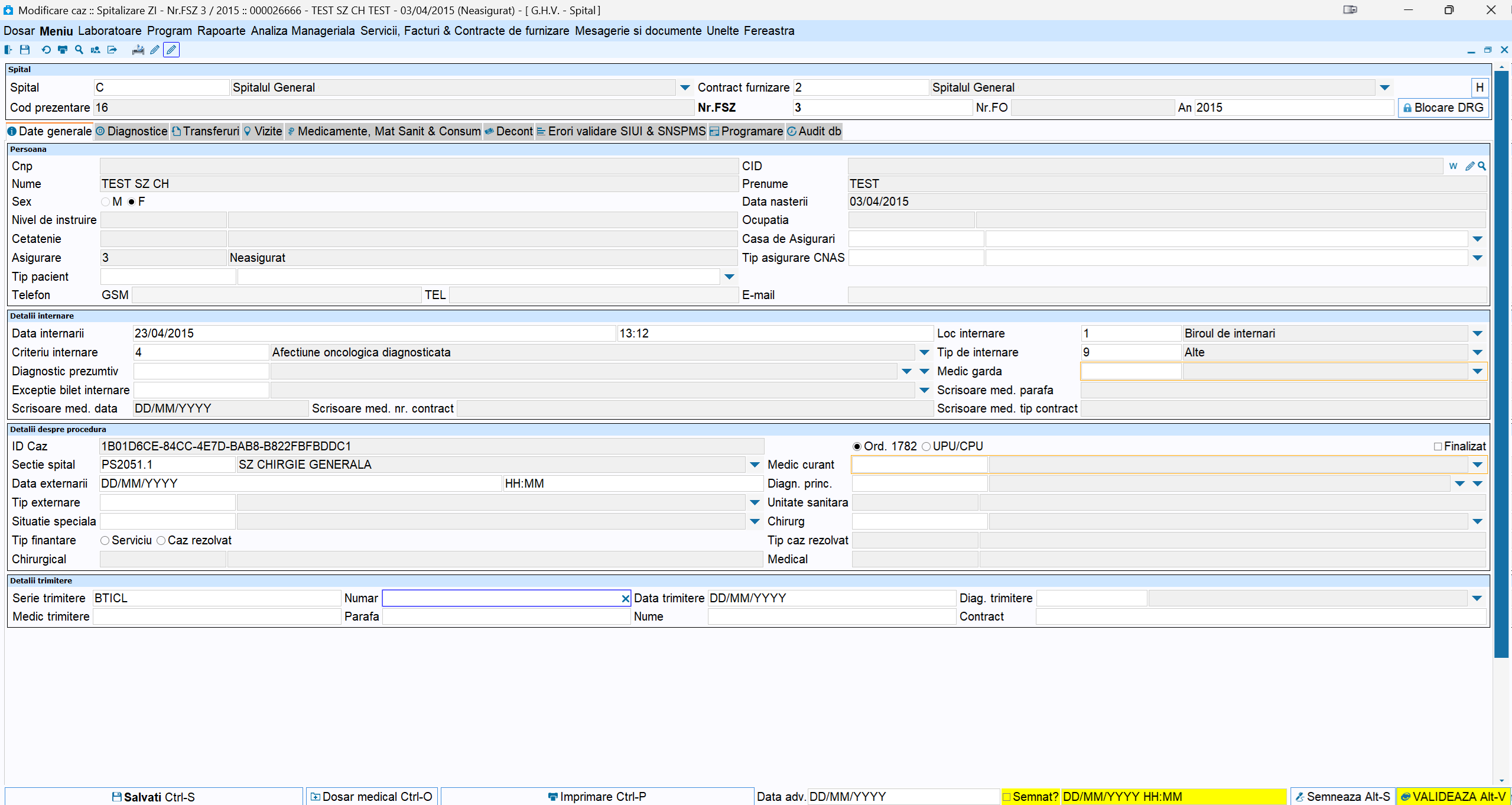Switch to the Programare tab
This screenshot has width=1512, height=805.
click(x=746, y=131)
